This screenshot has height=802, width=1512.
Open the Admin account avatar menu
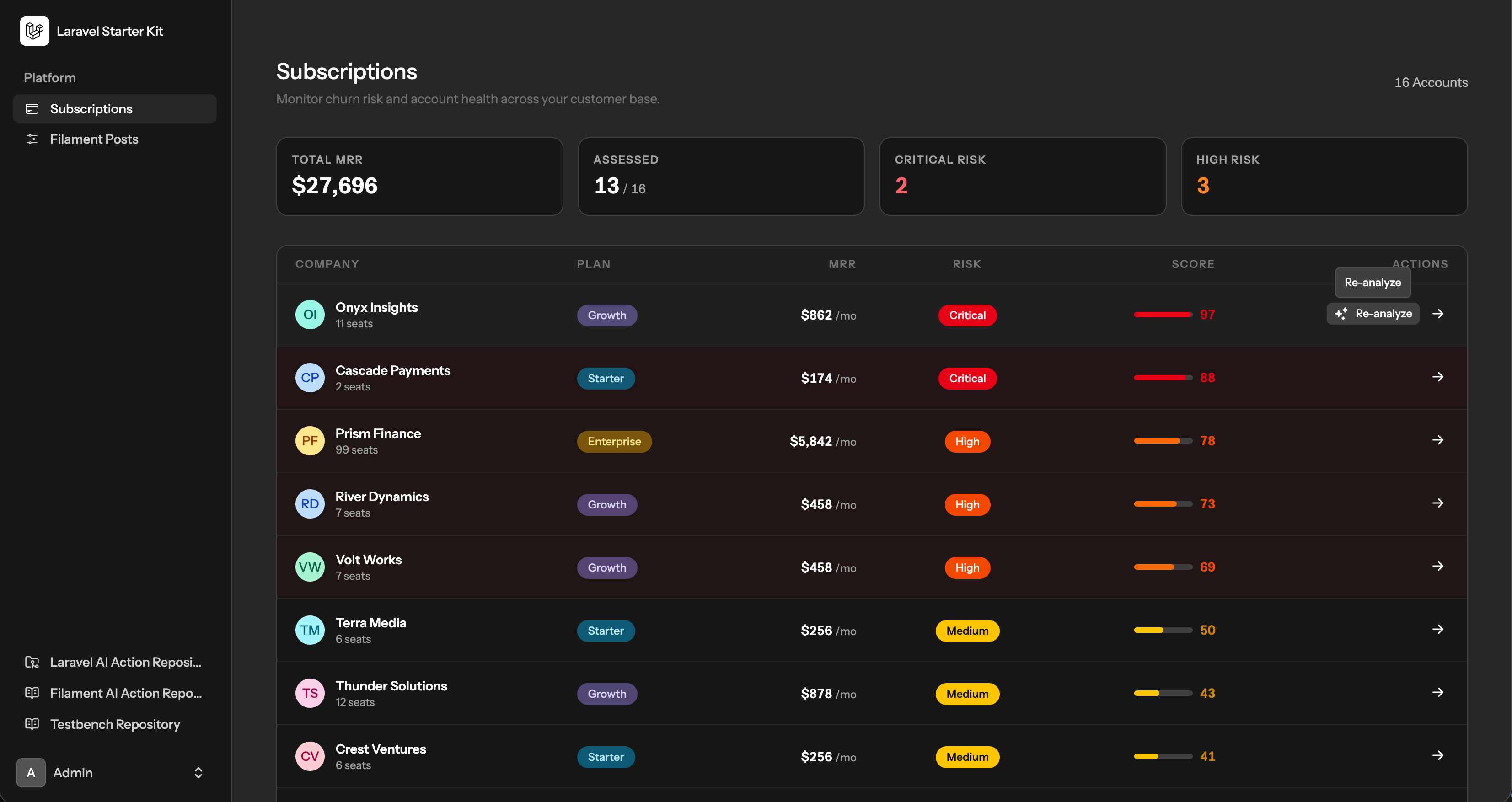point(31,773)
